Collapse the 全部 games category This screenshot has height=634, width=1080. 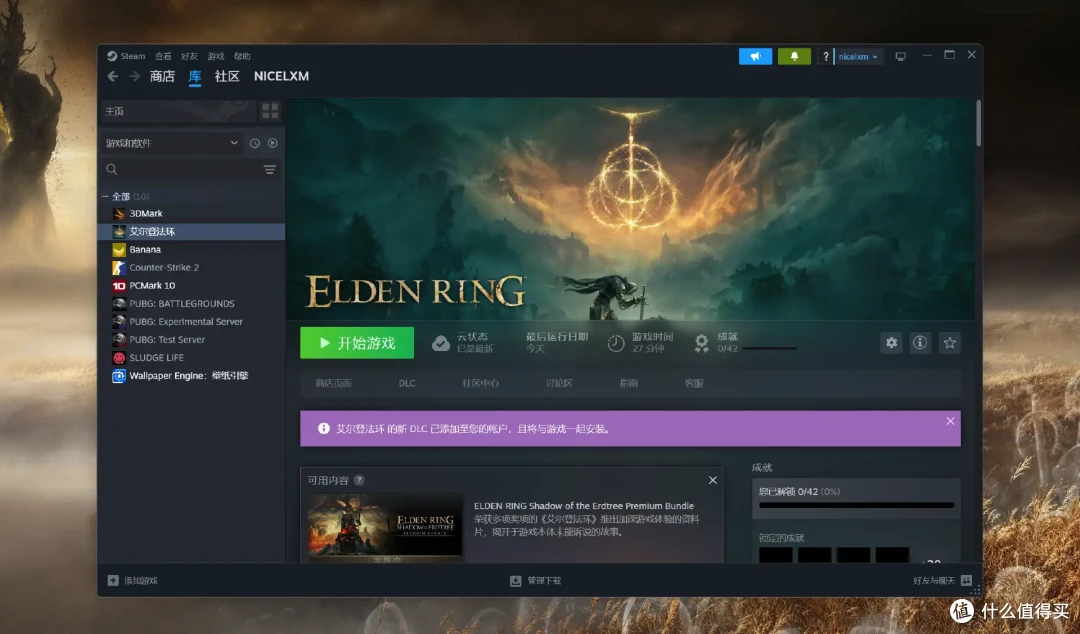pyautogui.click(x=105, y=196)
